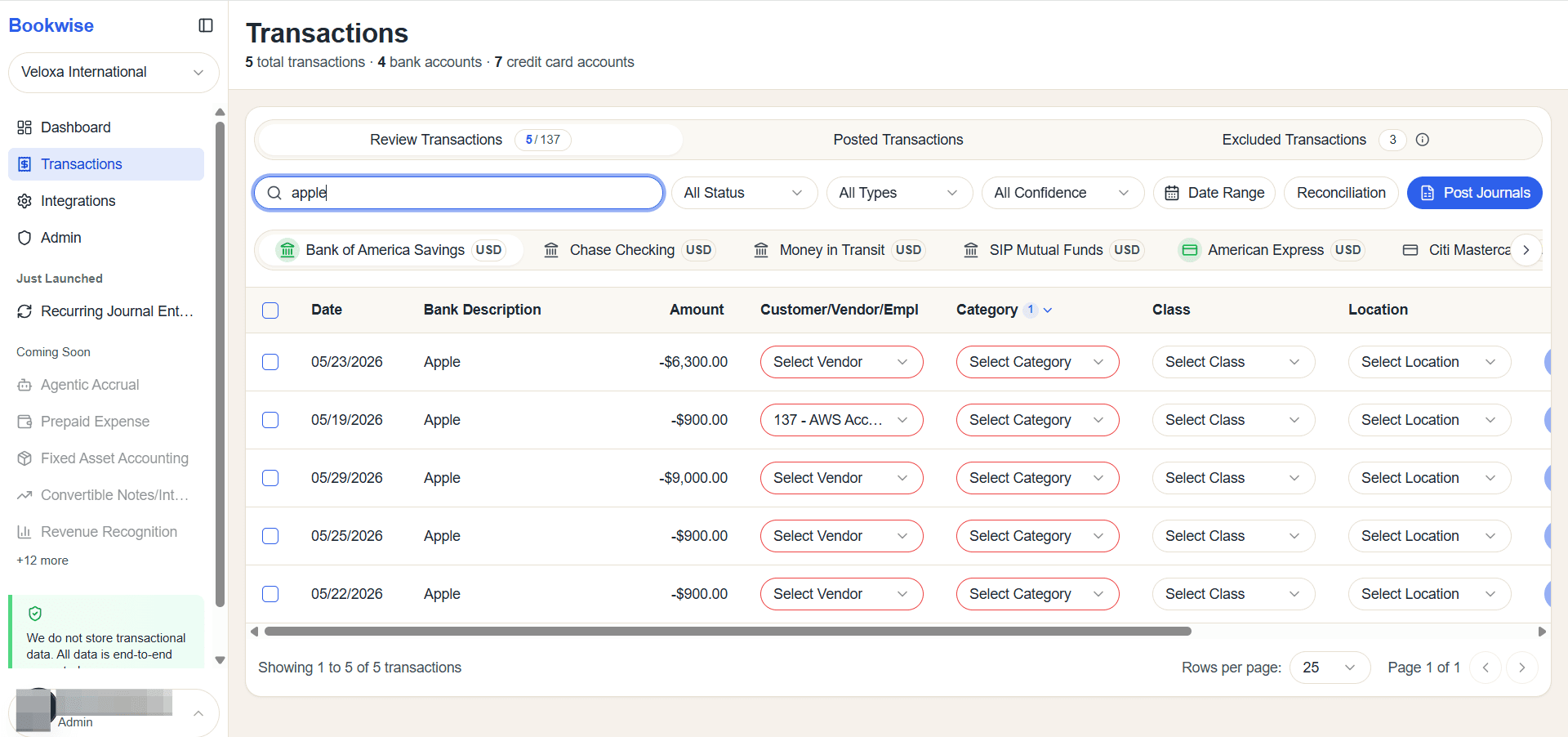Open Select Category for -$9,000.00 row
Image resolution: width=1568 pixels, height=737 pixels.
click(1037, 478)
